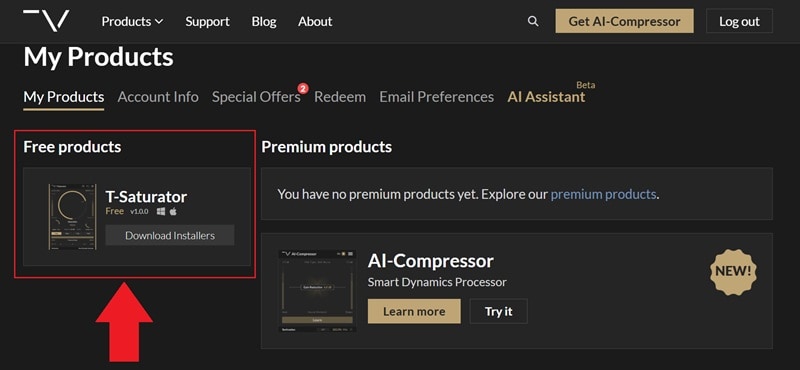800x370 pixels.
Task: Open the Redeem tab
Action: [340, 97]
